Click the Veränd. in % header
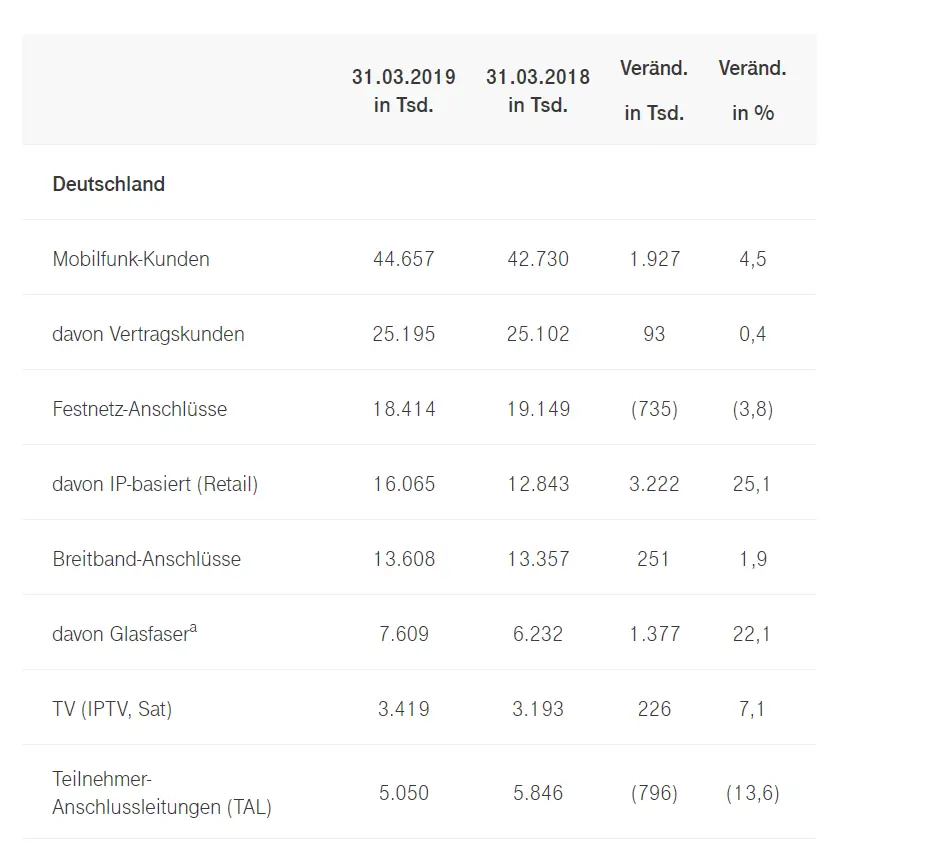 tap(753, 90)
